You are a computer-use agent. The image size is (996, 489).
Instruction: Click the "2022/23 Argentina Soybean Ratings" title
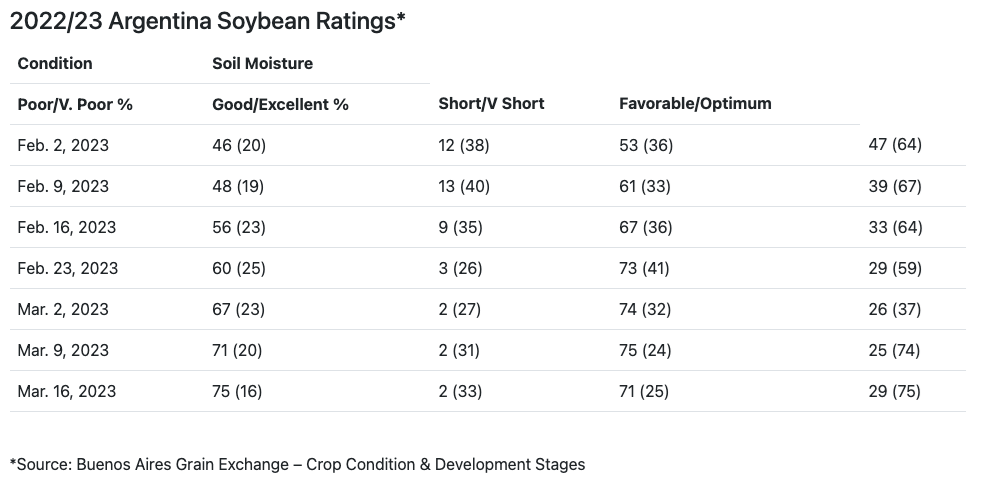click(x=207, y=19)
